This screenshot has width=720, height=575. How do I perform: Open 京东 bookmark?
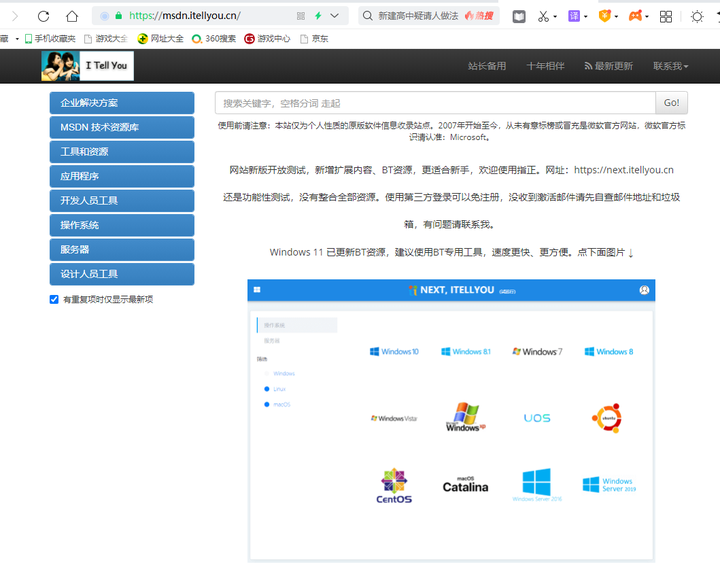(314, 39)
